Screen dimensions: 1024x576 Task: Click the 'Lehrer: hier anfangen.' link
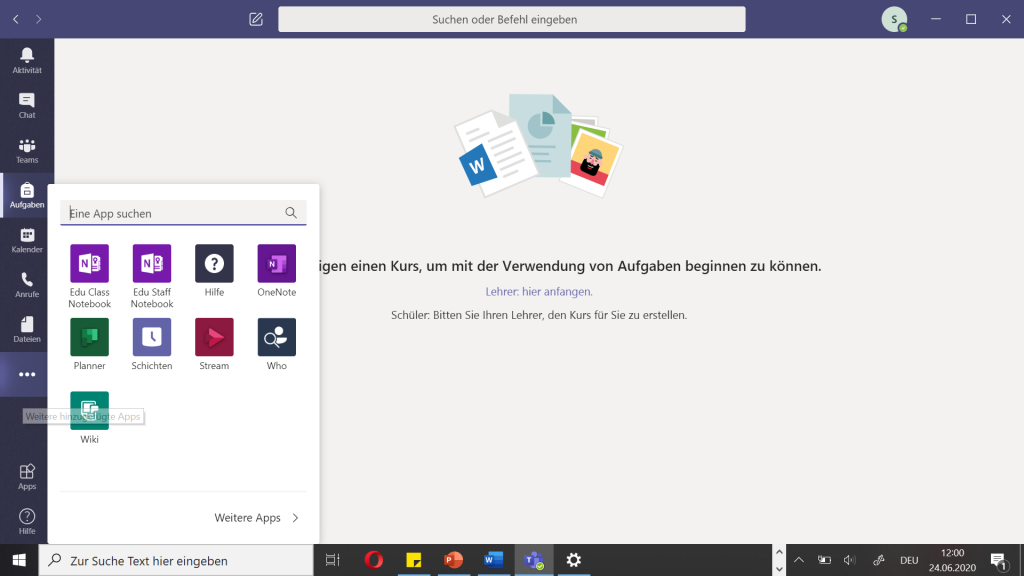(539, 291)
